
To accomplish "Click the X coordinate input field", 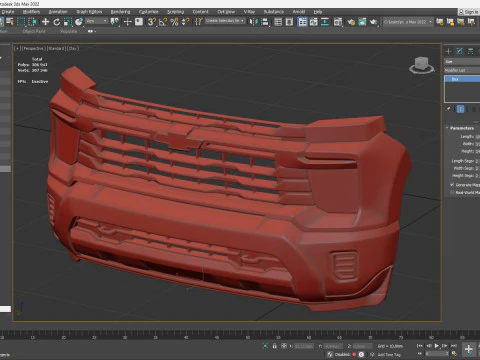I will [304, 346].
